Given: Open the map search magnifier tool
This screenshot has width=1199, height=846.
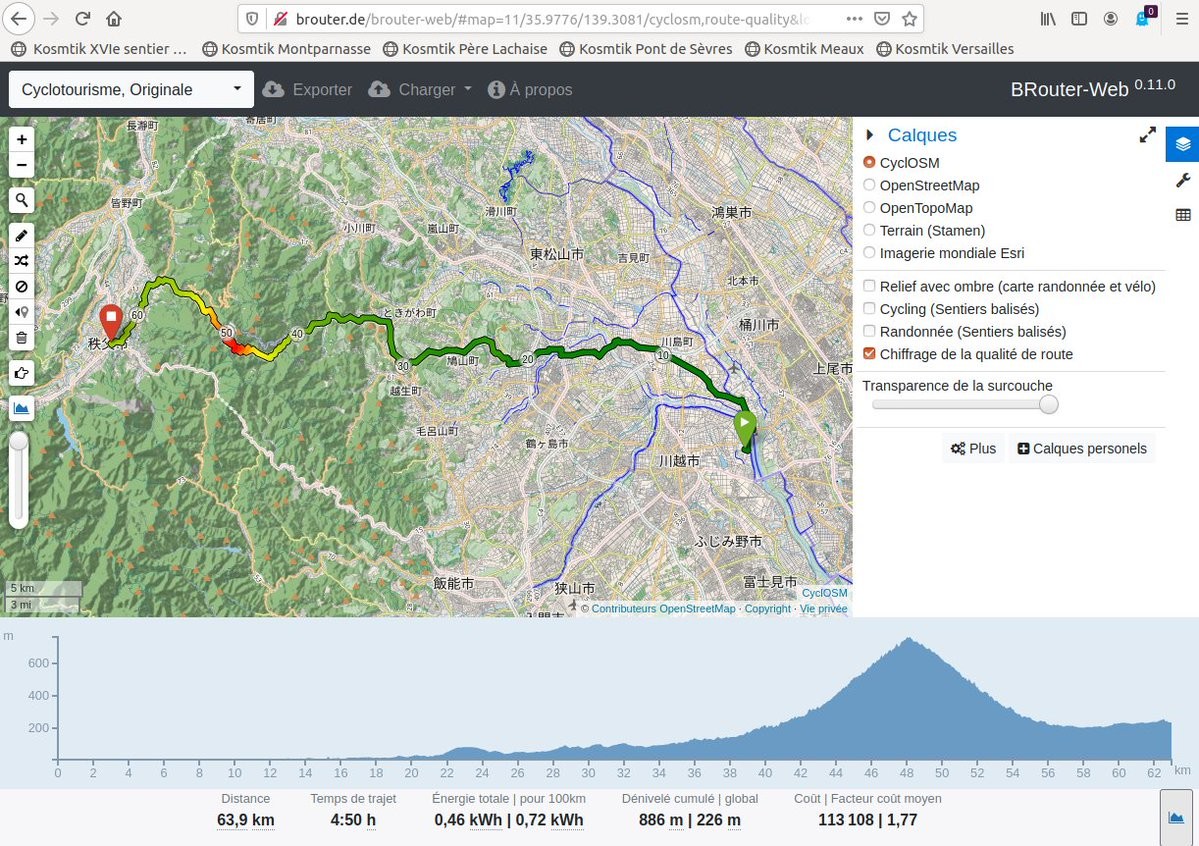Looking at the screenshot, I should click(x=21, y=200).
